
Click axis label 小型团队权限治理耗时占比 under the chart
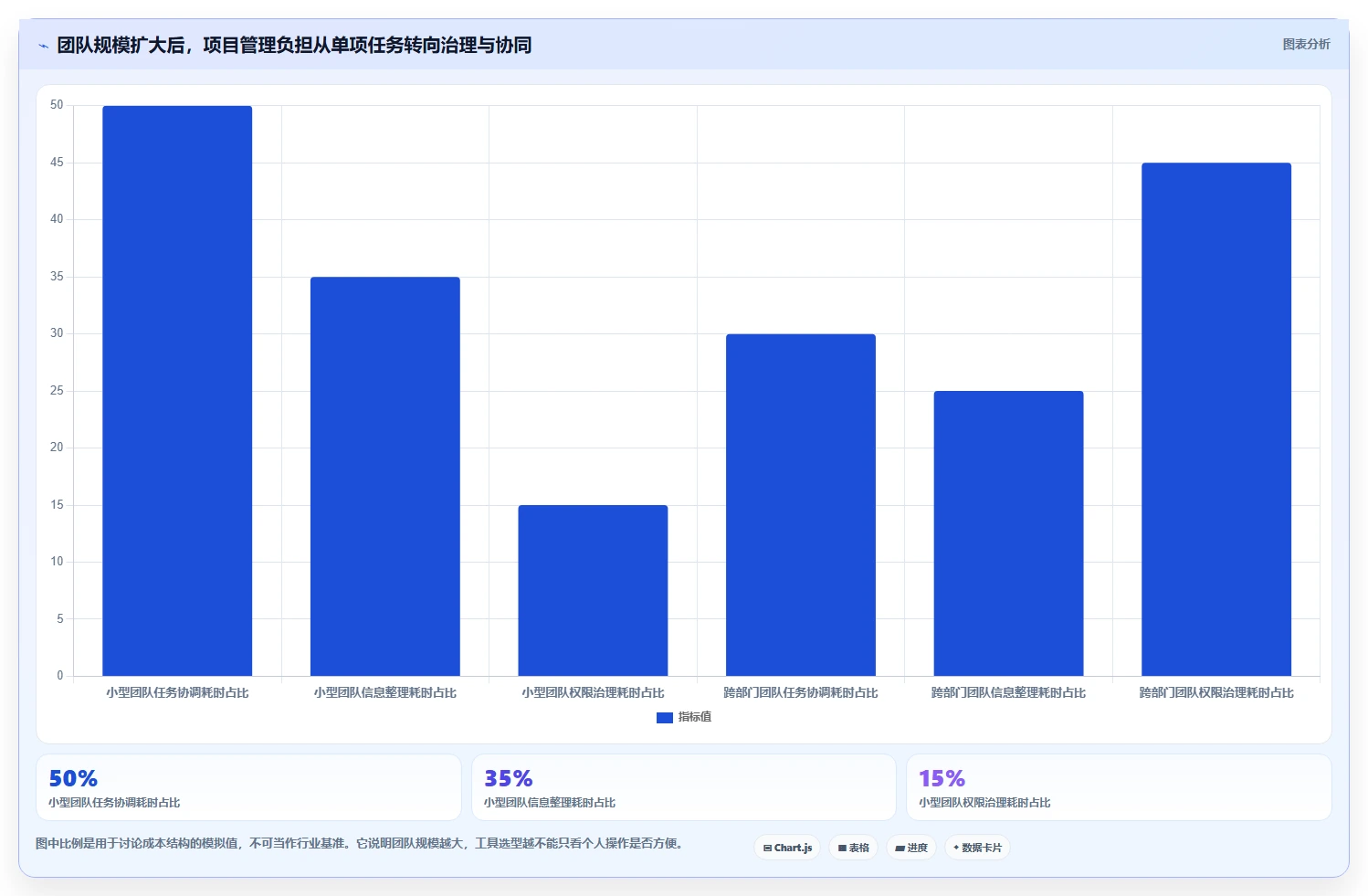coord(593,693)
